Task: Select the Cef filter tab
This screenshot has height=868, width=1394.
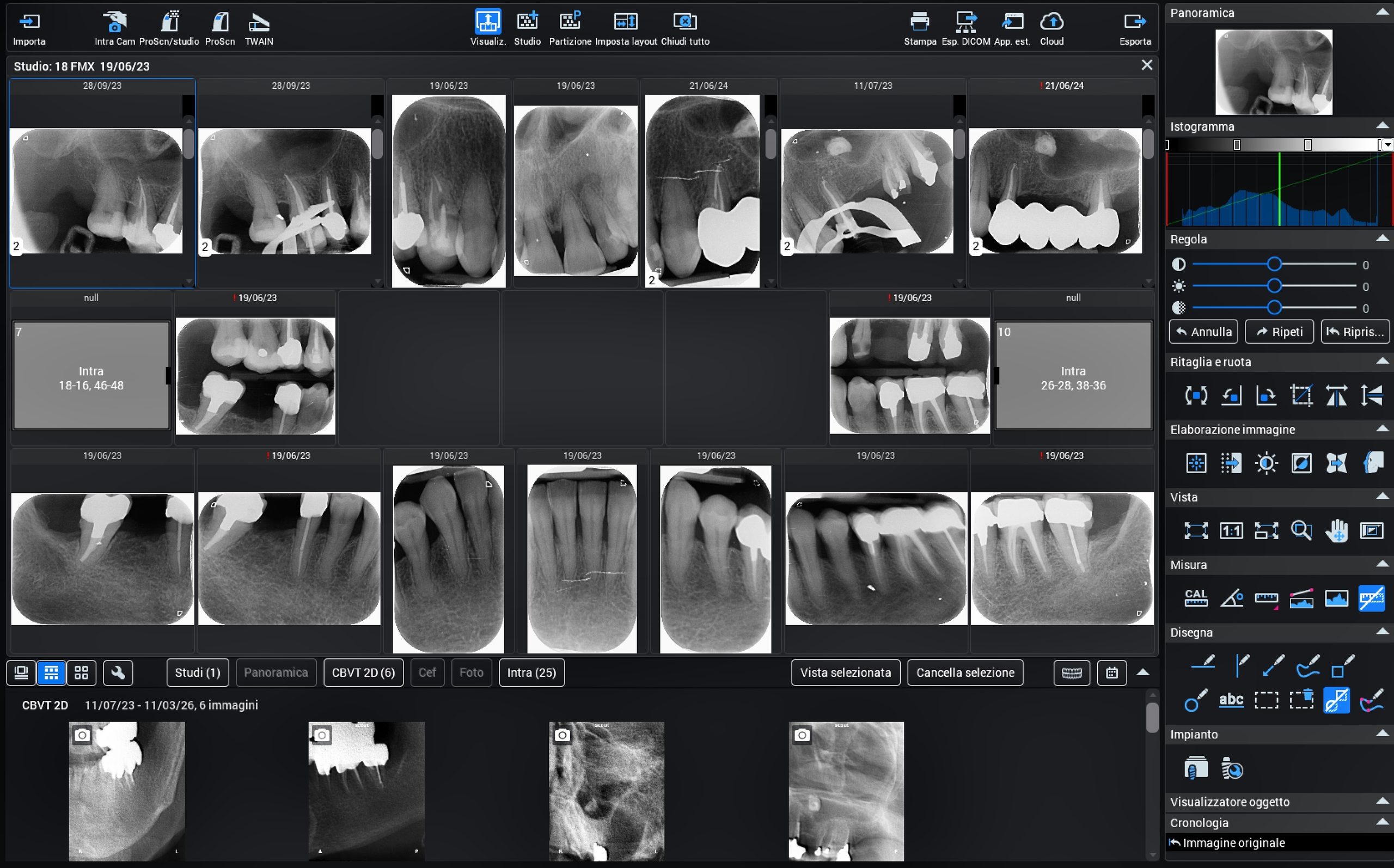Action: (427, 673)
